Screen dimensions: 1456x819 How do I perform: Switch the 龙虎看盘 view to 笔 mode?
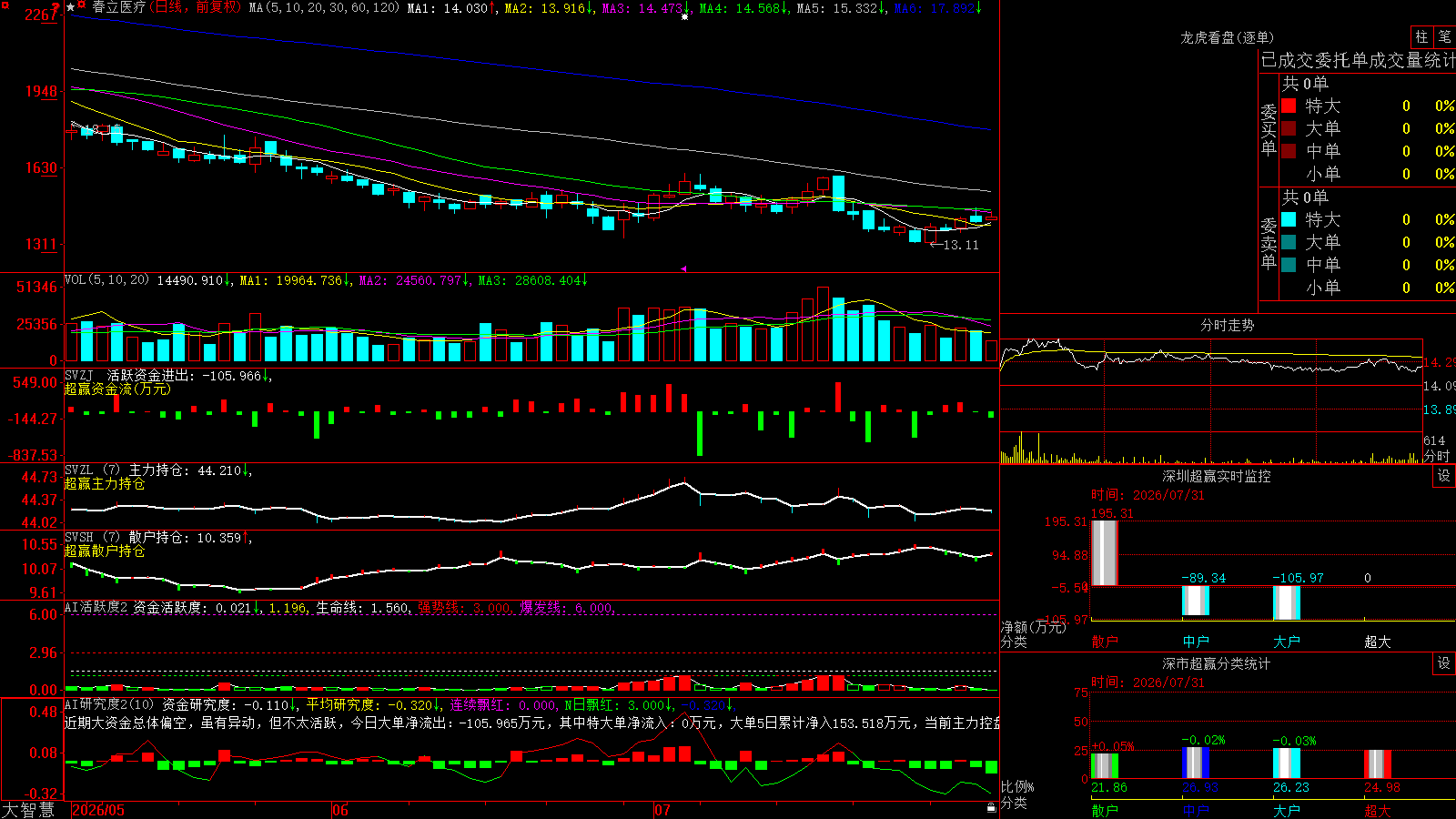[x=1444, y=37]
